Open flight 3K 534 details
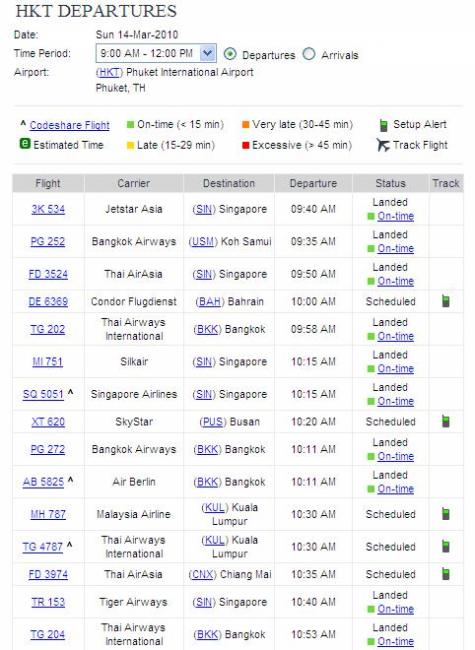The width and height of the screenshot is (475, 650). pyautogui.click(x=48, y=209)
